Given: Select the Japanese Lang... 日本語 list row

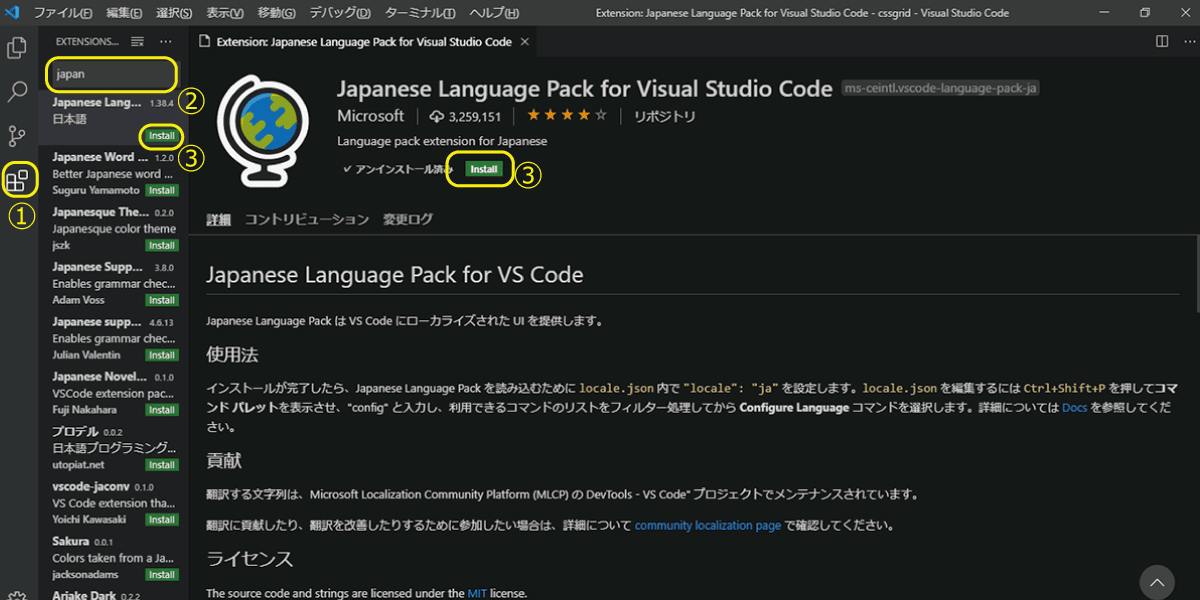Looking at the screenshot, I should click(112, 118).
